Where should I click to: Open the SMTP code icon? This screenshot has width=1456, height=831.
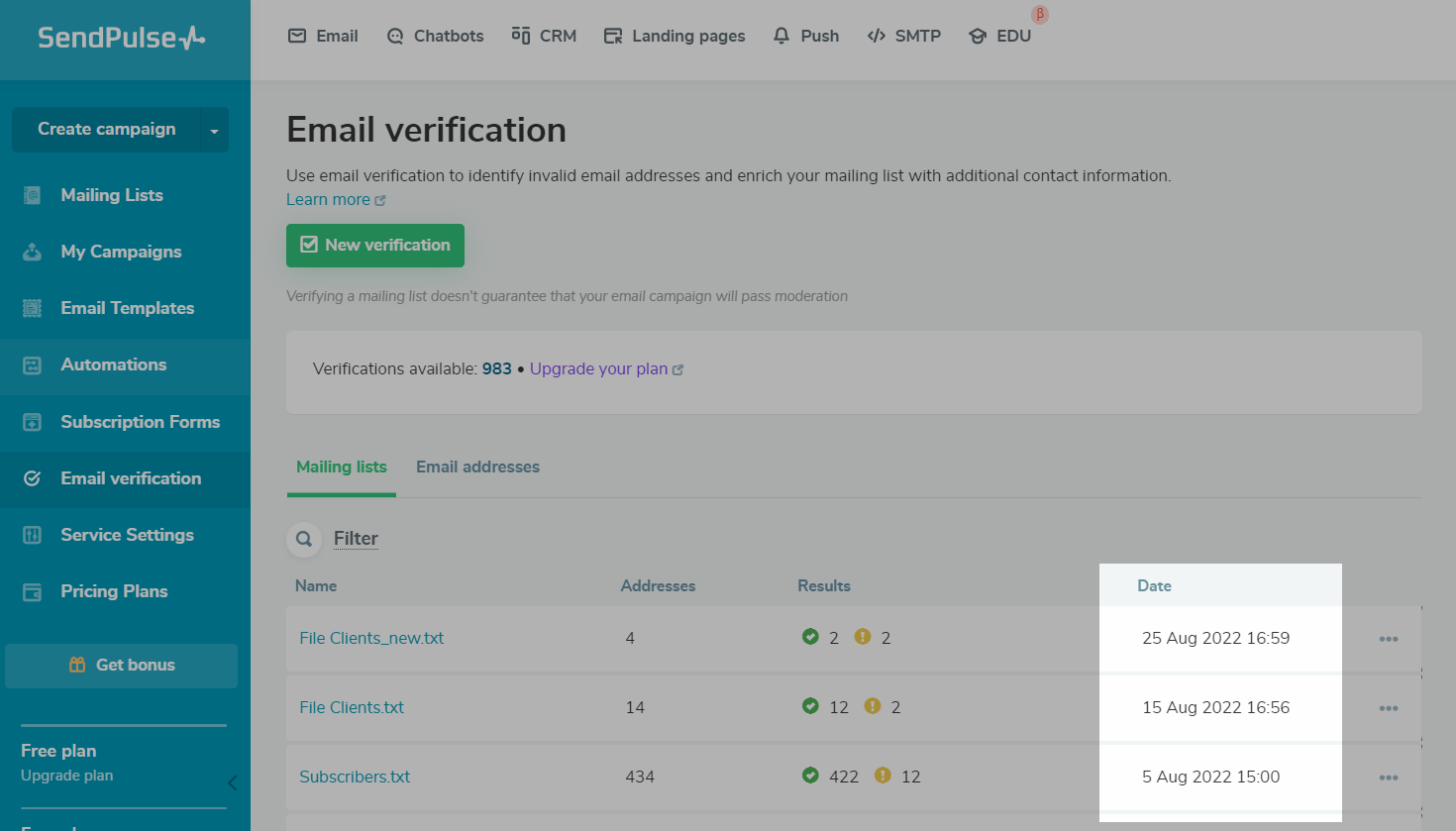pos(876,35)
